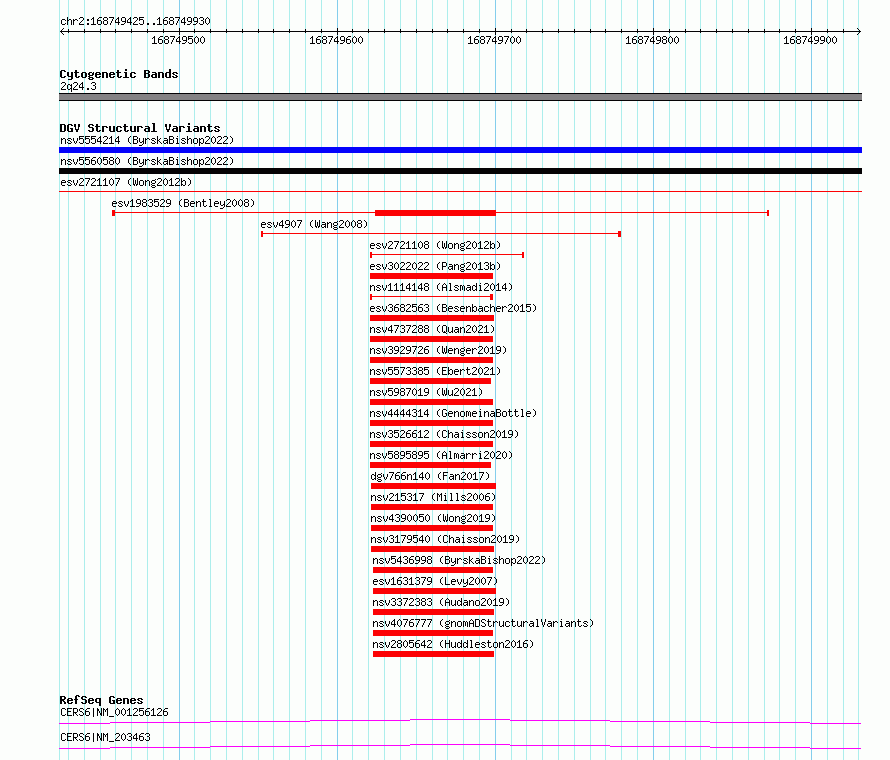Open variant nsv5573385 (Ebert2021)

435,371
